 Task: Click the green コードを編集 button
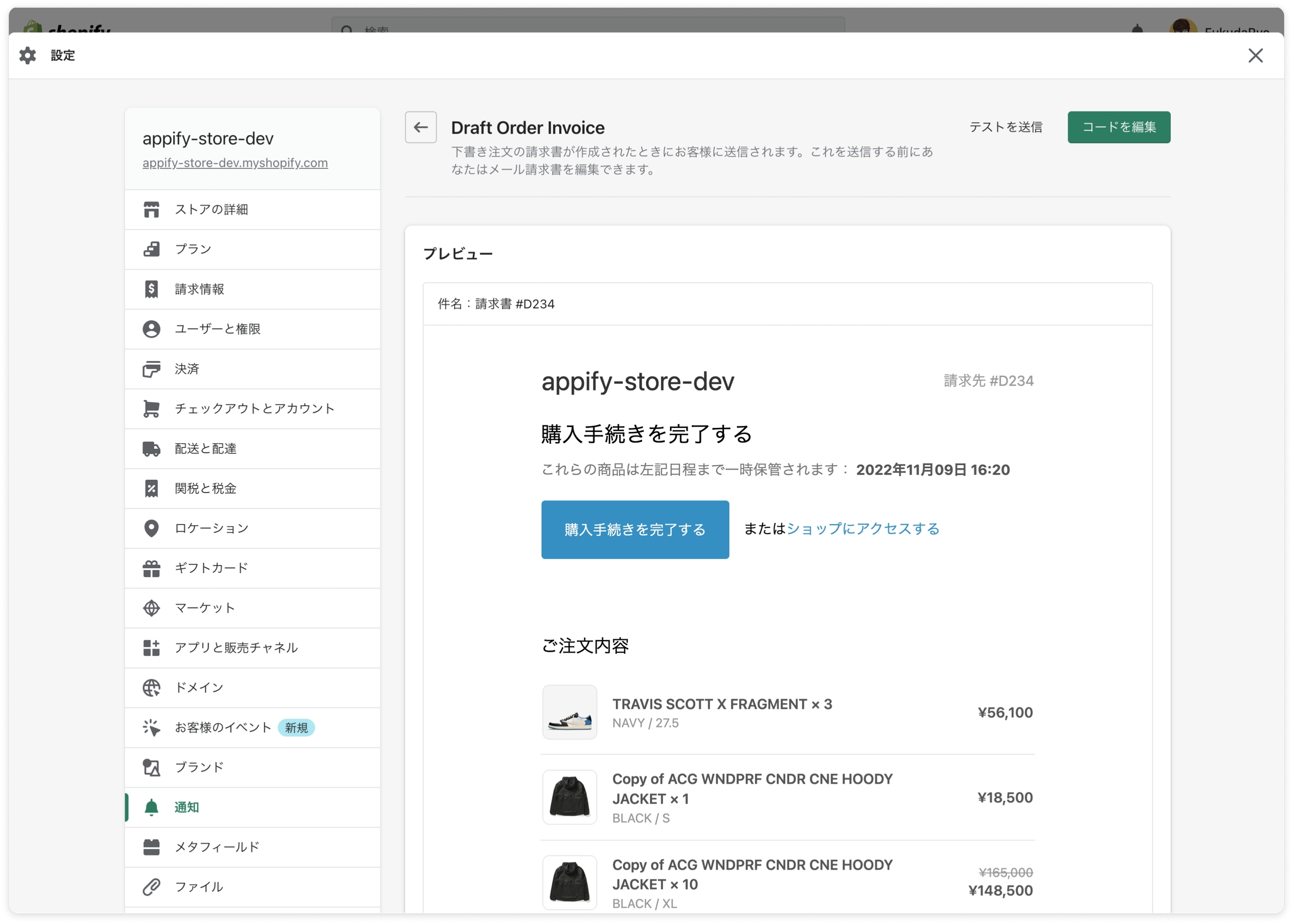click(x=1118, y=127)
